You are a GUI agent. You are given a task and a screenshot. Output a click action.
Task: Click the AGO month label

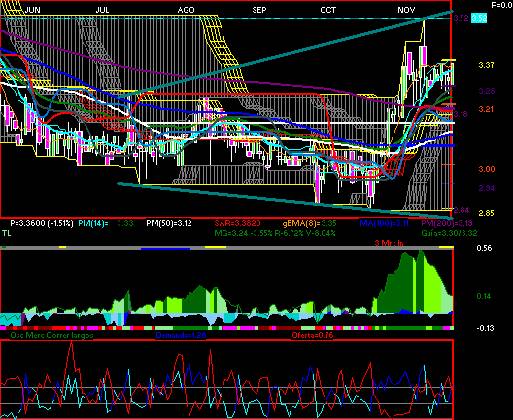pyautogui.click(x=186, y=10)
